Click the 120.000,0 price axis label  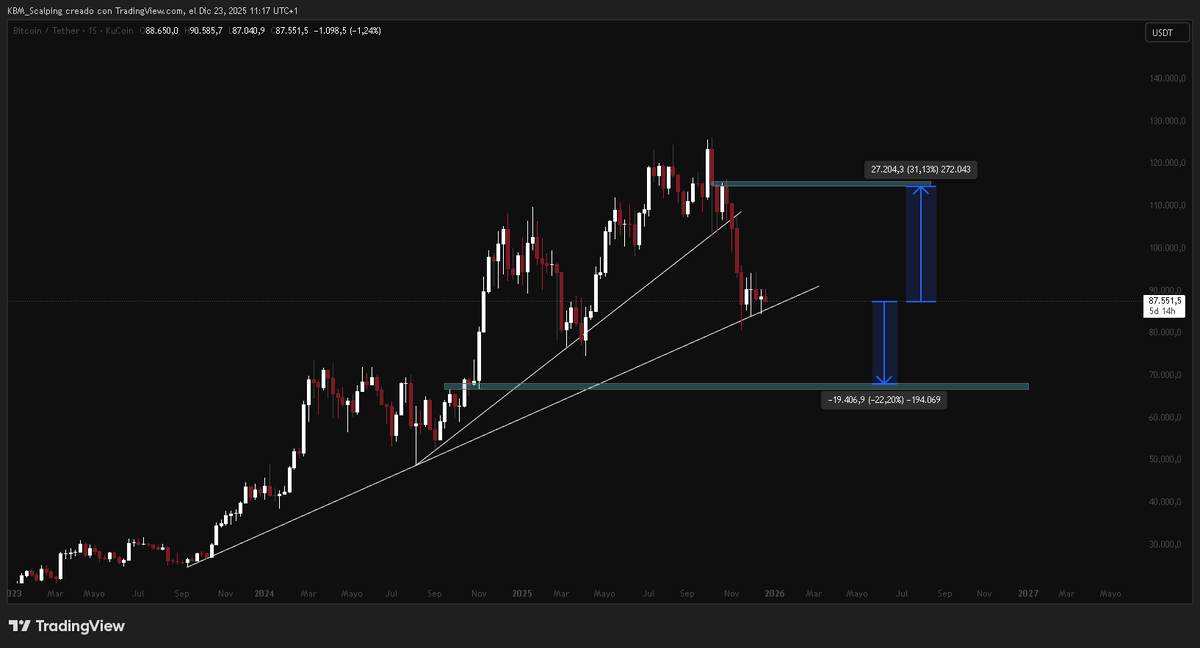click(1166, 163)
